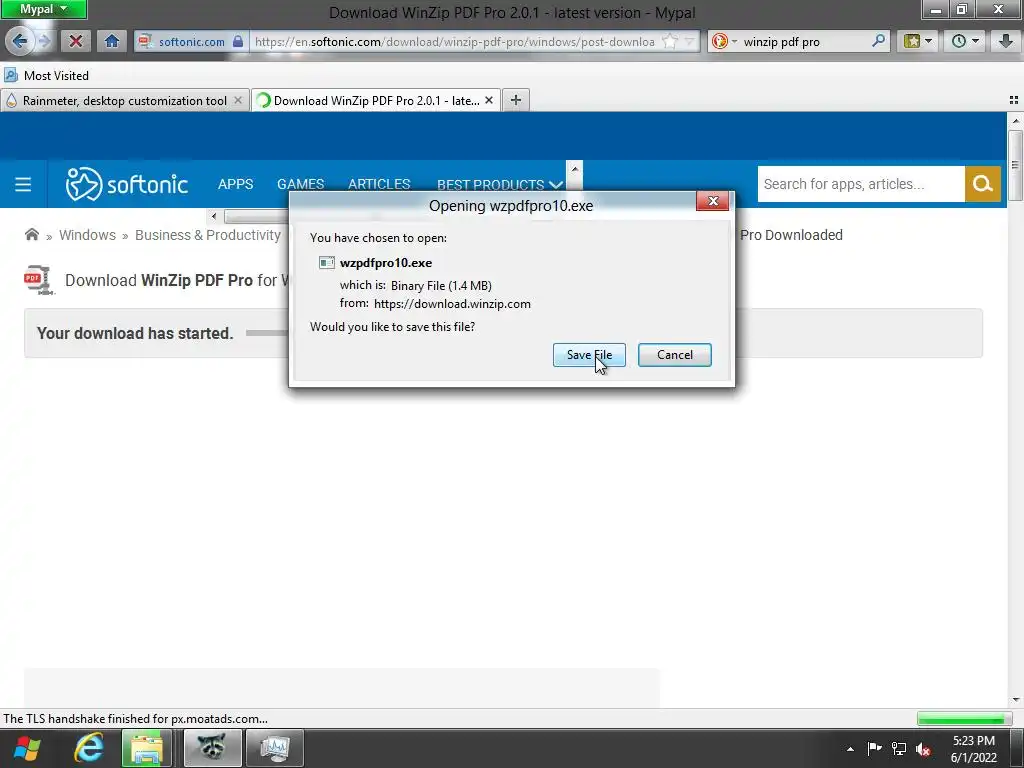Screen dimensions: 1024x768
Task: Show hidden tray icons arrow
Action: (x=850, y=749)
